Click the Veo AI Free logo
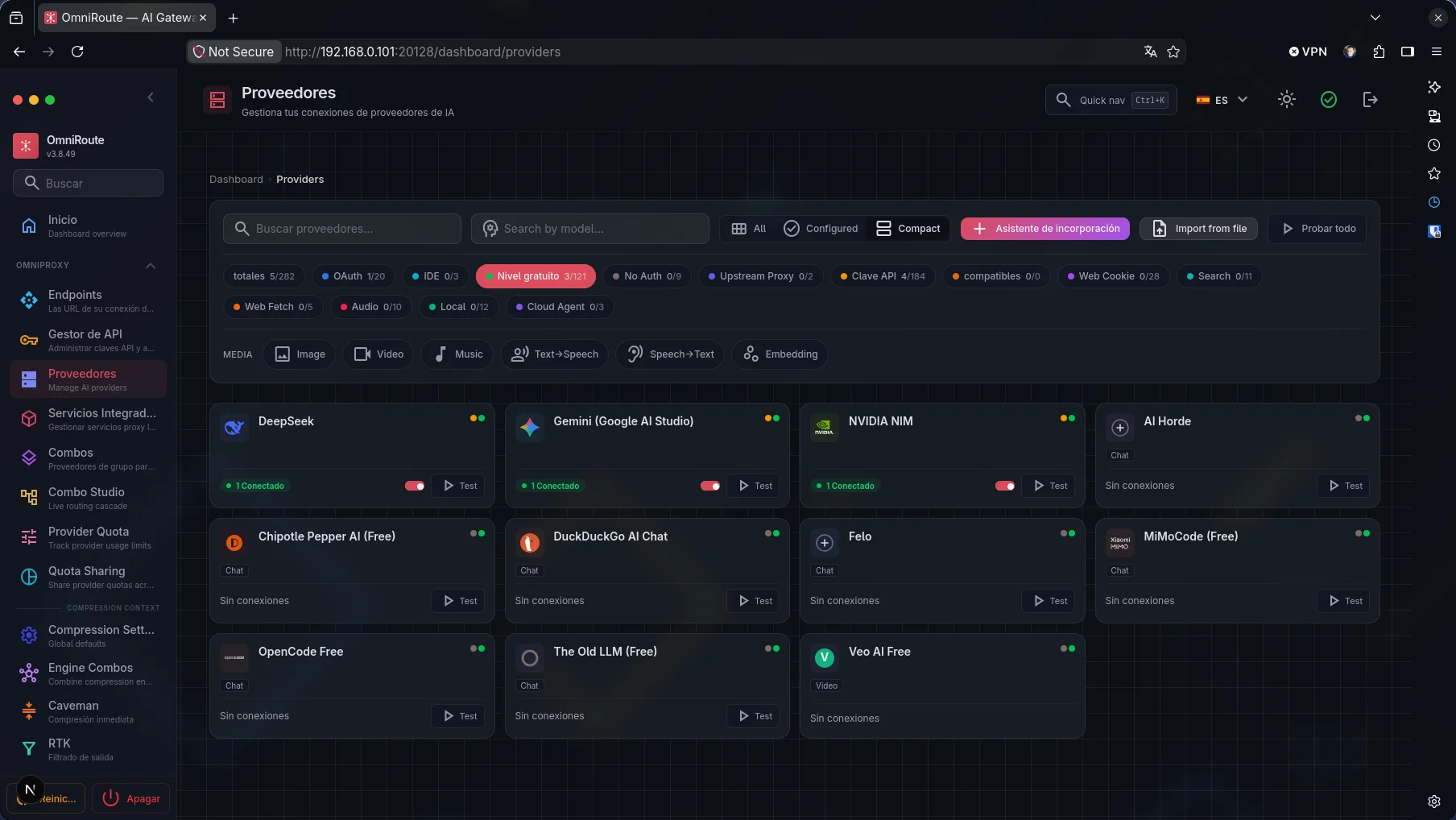The image size is (1456, 820). [x=824, y=658]
